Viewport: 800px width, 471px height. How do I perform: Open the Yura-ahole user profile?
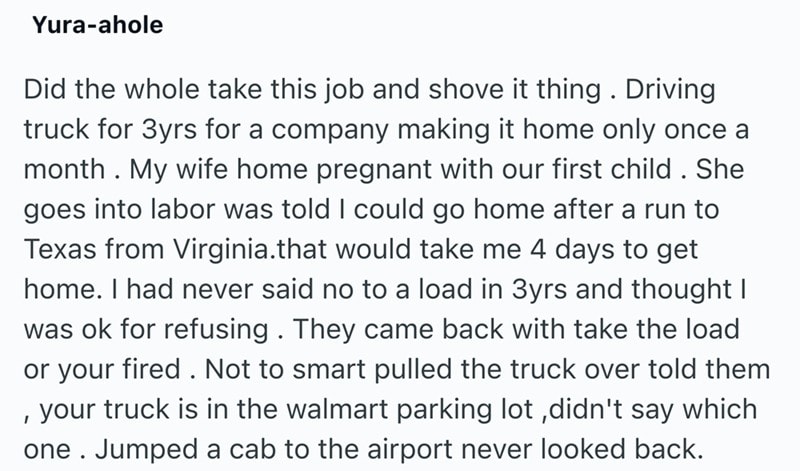tap(97, 28)
